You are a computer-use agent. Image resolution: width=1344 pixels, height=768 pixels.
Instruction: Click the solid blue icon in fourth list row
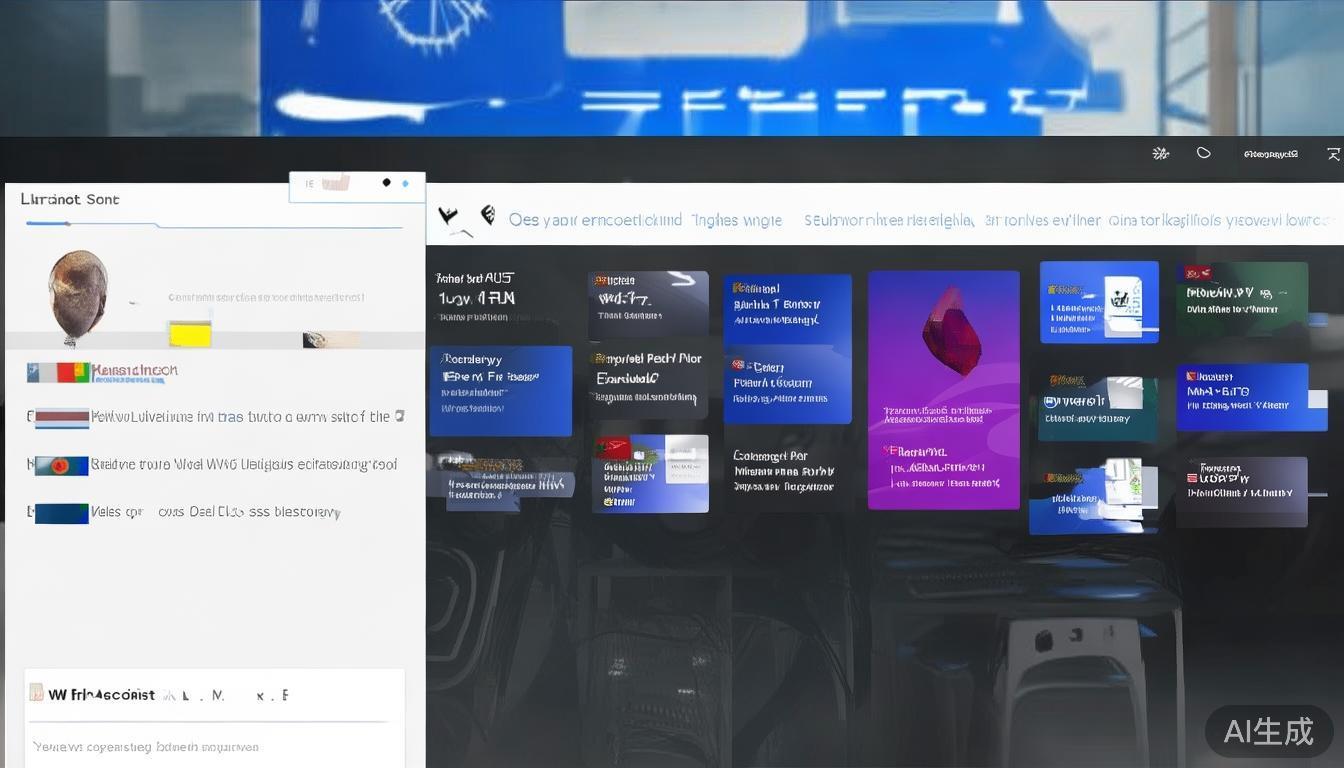coord(60,513)
